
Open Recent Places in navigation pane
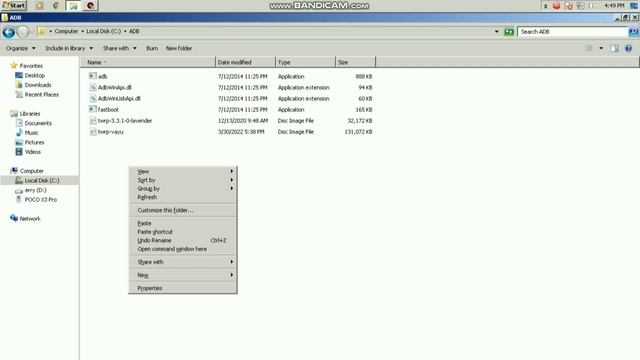tap(41, 94)
